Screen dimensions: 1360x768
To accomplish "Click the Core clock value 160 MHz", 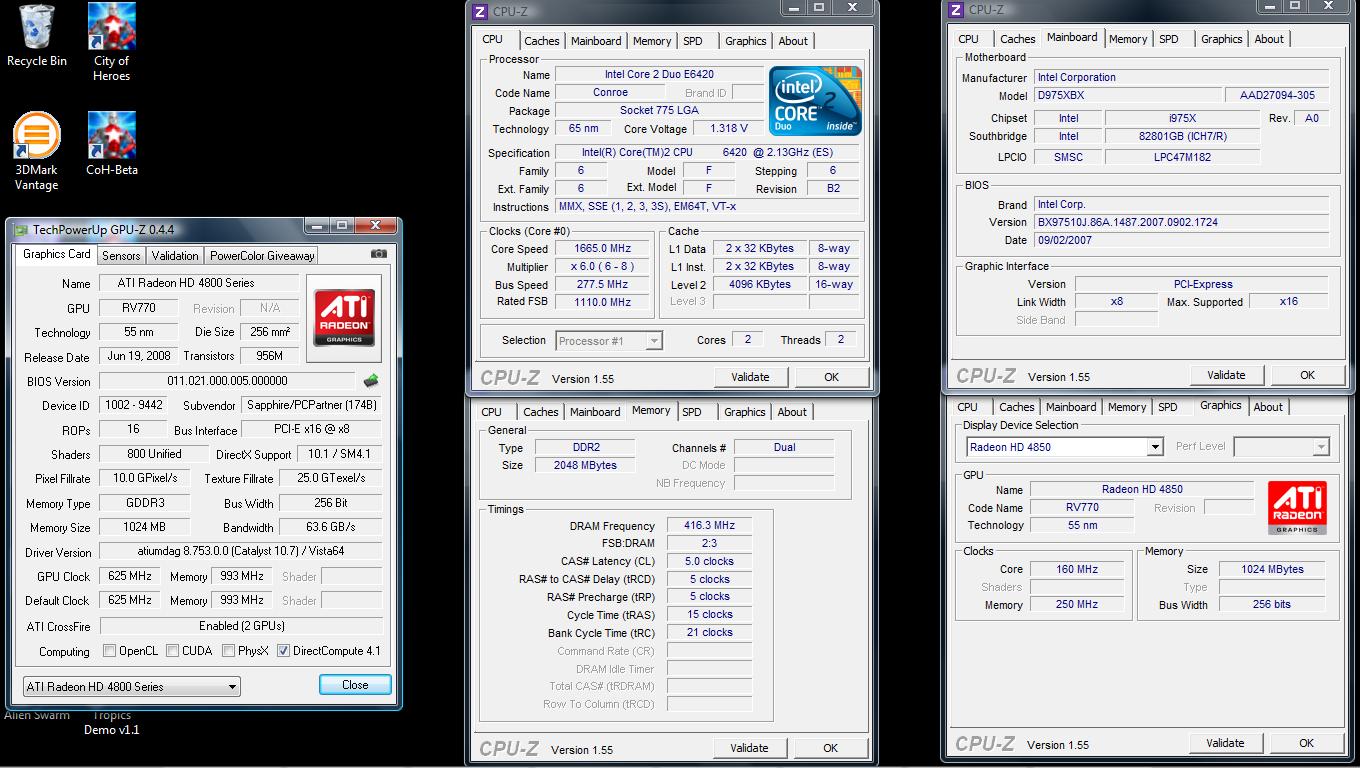I will point(1077,569).
